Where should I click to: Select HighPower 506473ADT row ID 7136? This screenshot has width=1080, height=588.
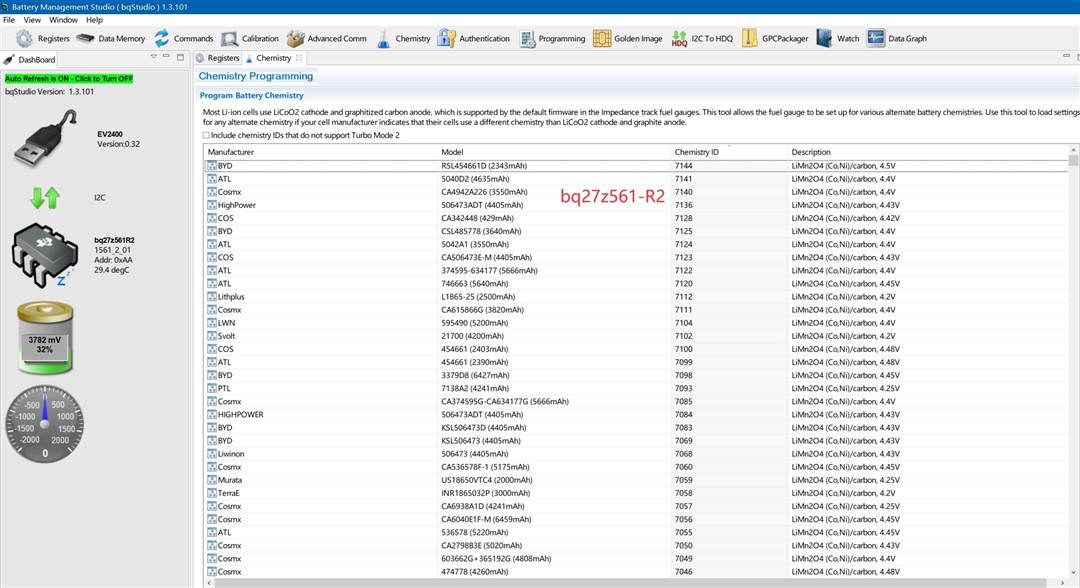[x=636, y=205]
